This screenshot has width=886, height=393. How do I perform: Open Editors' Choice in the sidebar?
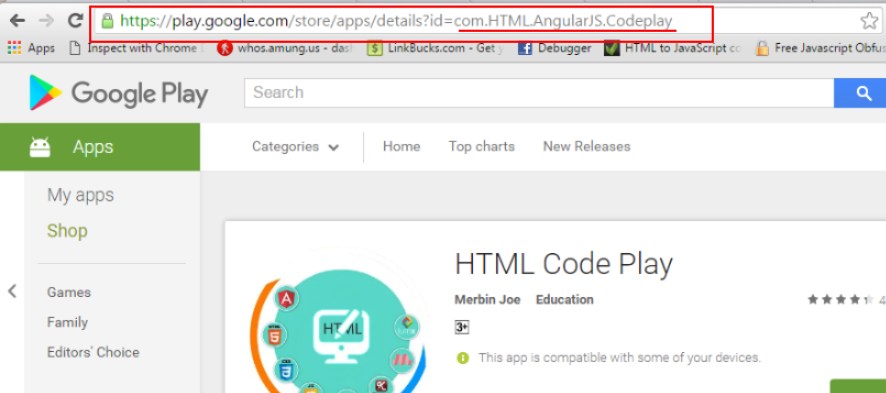coord(93,352)
